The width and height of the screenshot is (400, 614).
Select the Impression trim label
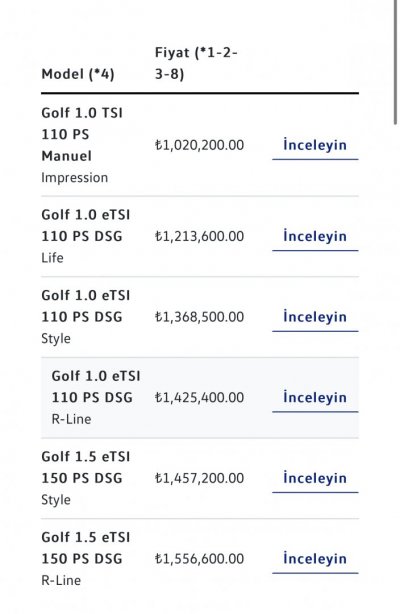point(74,178)
